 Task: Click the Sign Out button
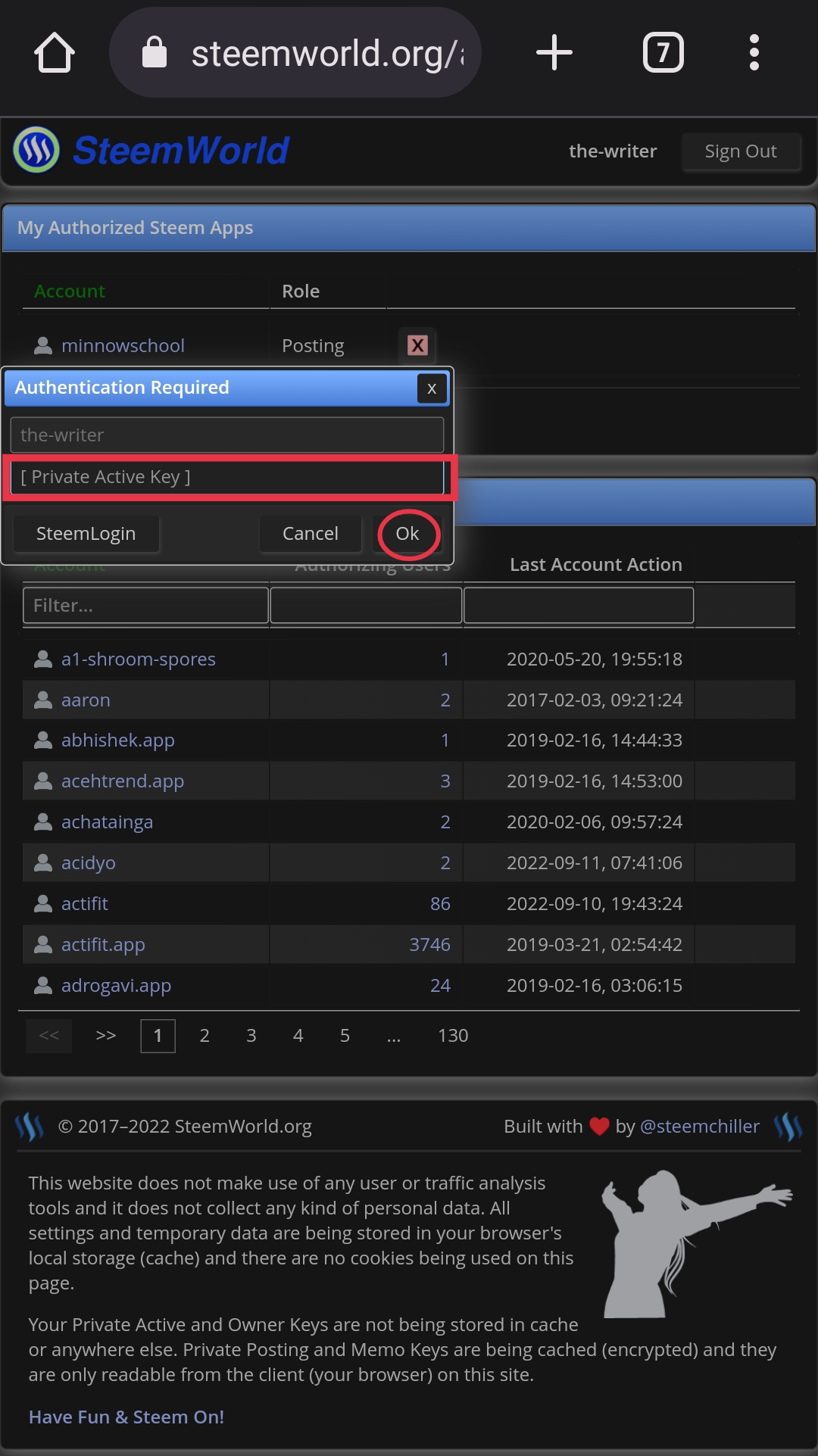click(741, 151)
